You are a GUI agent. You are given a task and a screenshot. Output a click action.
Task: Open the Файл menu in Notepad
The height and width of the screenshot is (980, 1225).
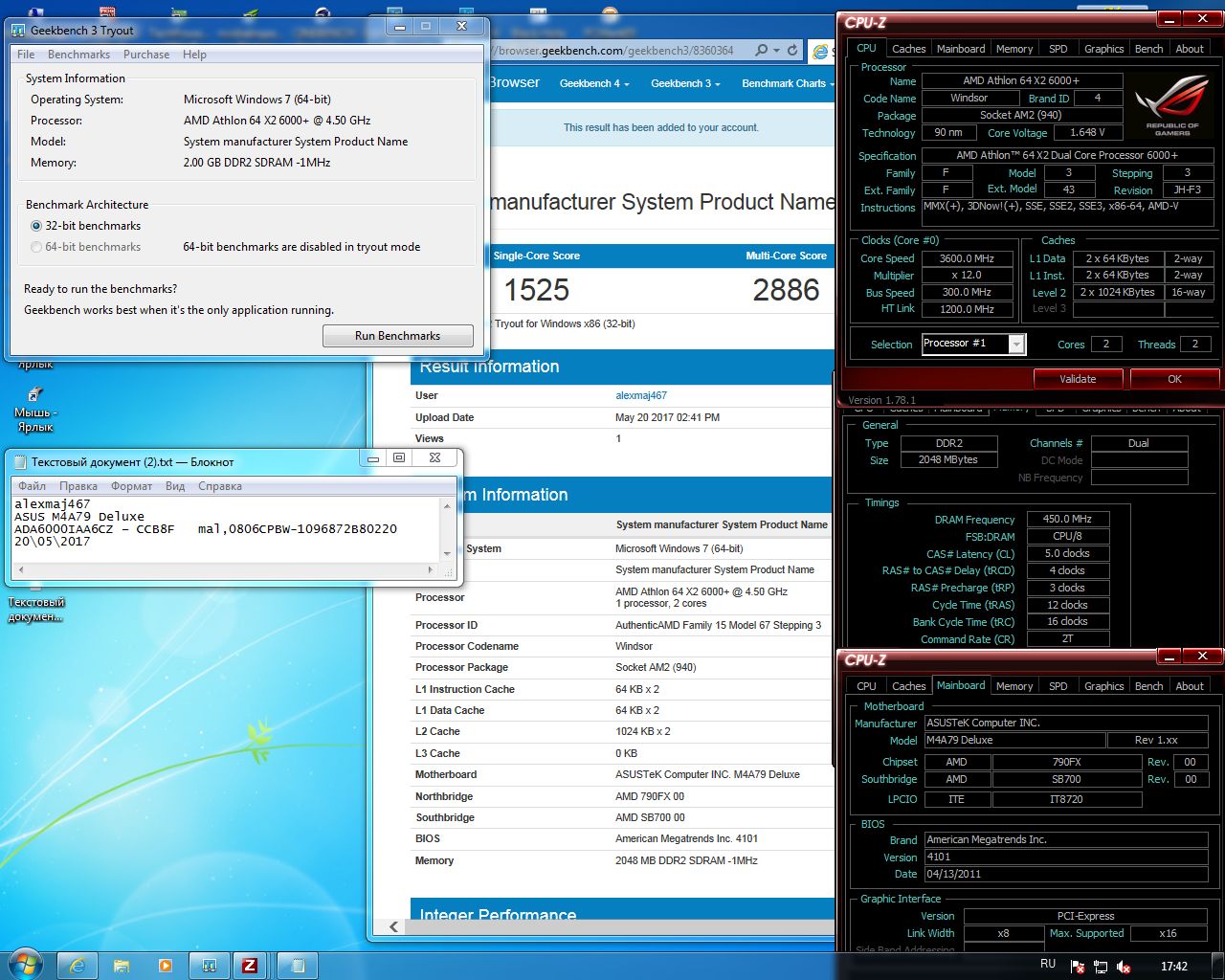[32, 486]
